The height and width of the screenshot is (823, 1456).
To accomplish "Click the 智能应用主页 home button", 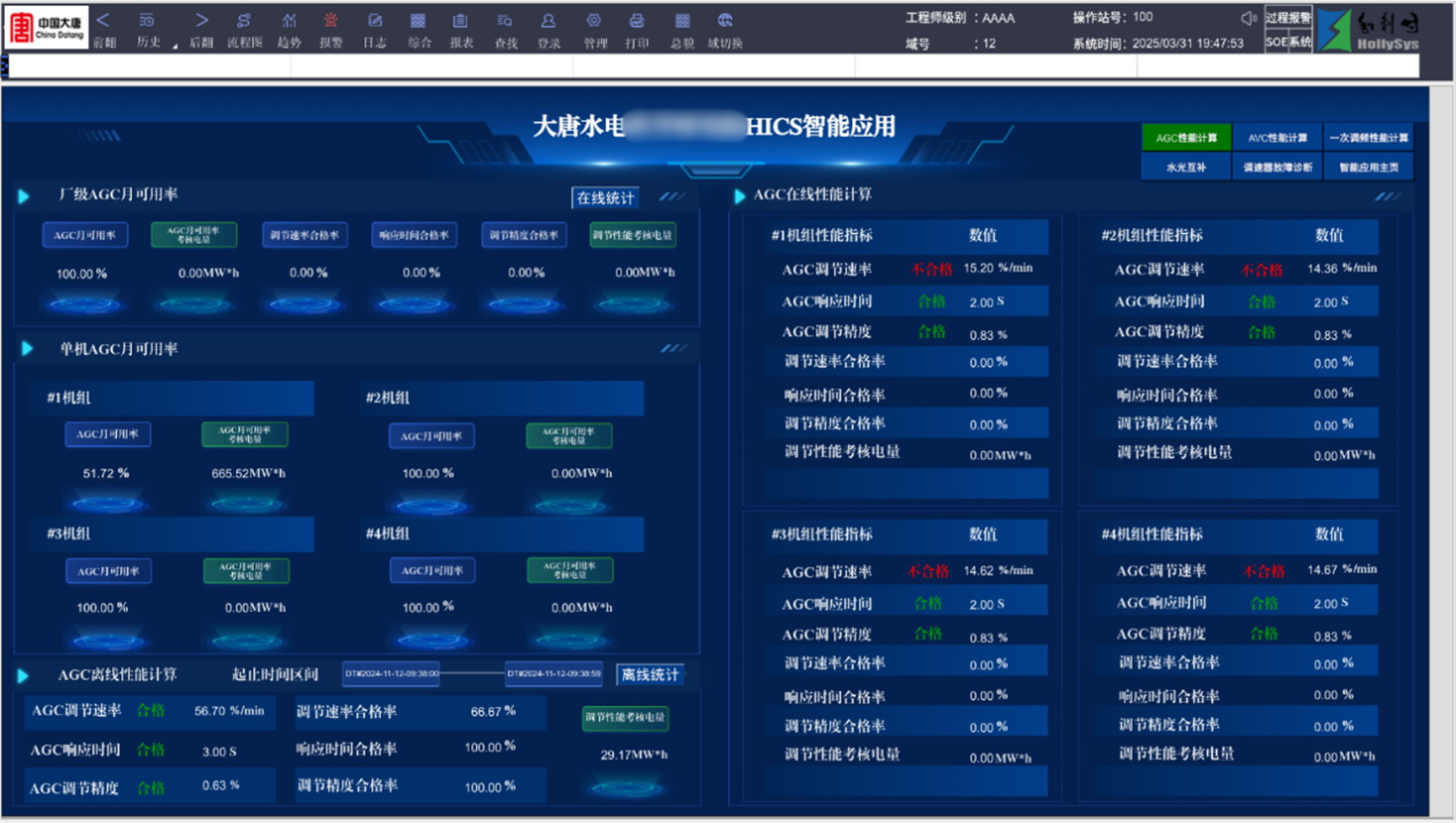I will pyautogui.click(x=1369, y=167).
